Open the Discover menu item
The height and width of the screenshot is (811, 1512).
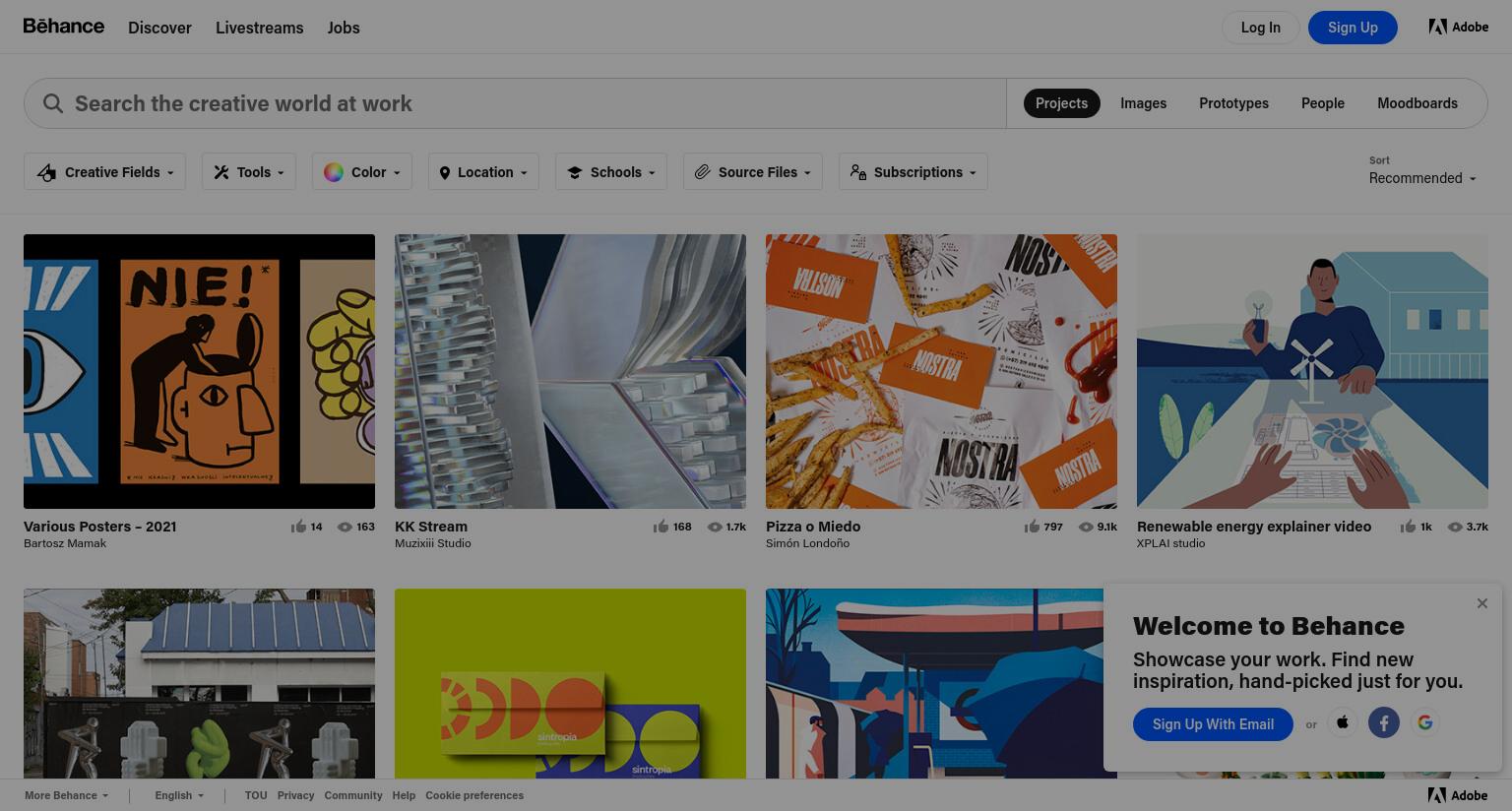click(x=159, y=28)
